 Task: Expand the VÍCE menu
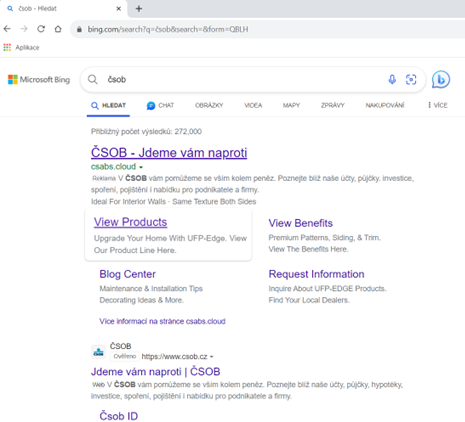(x=438, y=105)
